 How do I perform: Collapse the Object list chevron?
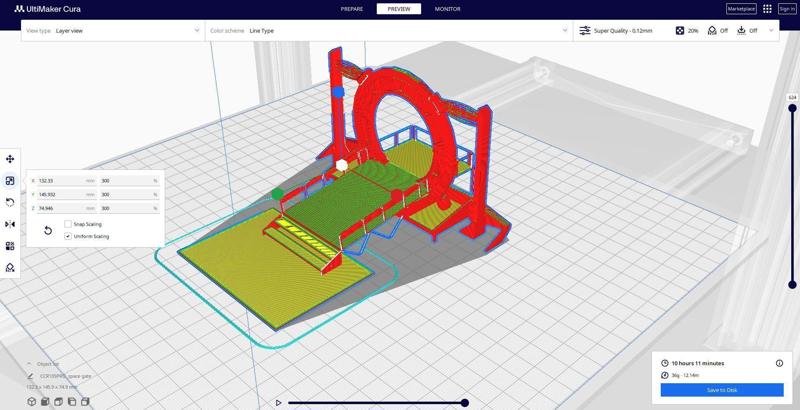tap(29, 364)
